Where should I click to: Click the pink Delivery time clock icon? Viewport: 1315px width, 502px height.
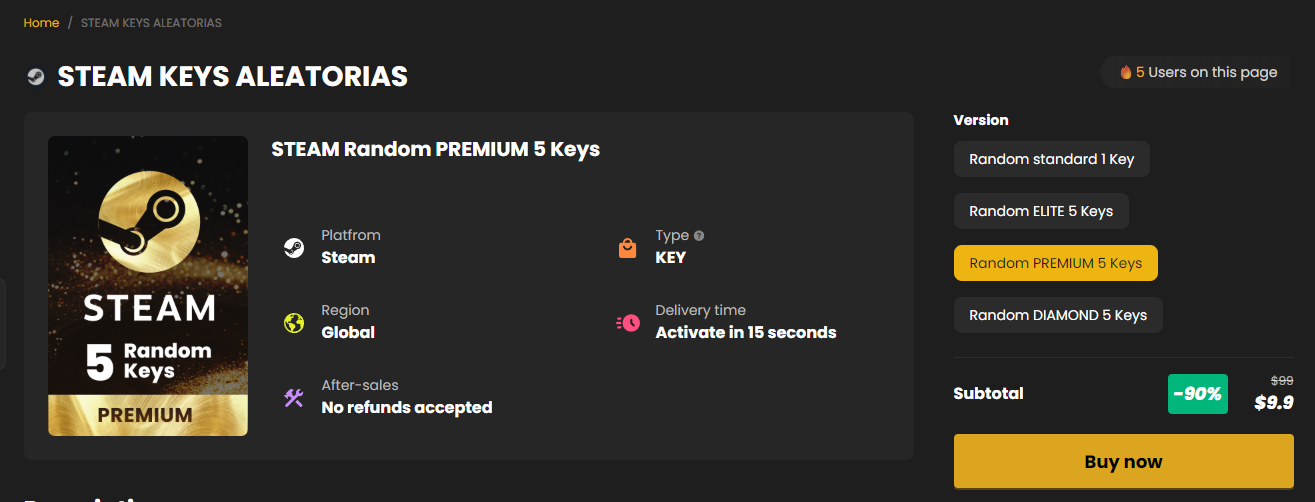point(628,323)
